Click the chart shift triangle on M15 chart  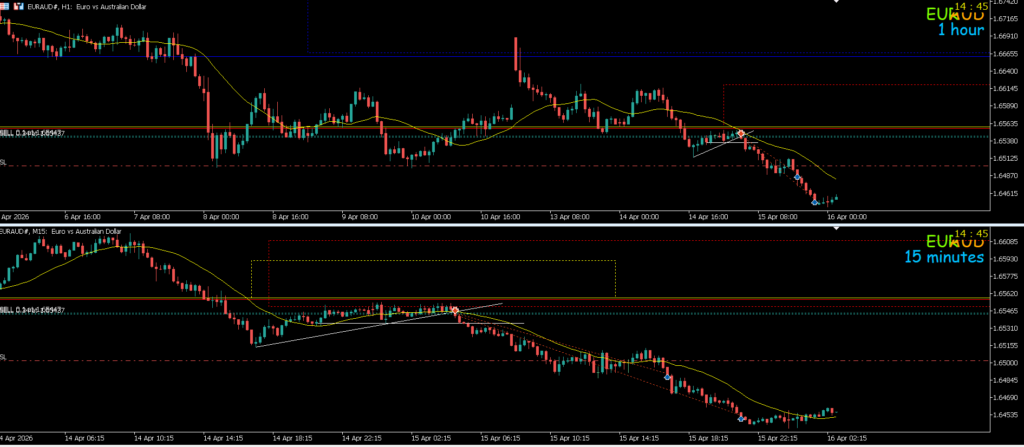838,229
